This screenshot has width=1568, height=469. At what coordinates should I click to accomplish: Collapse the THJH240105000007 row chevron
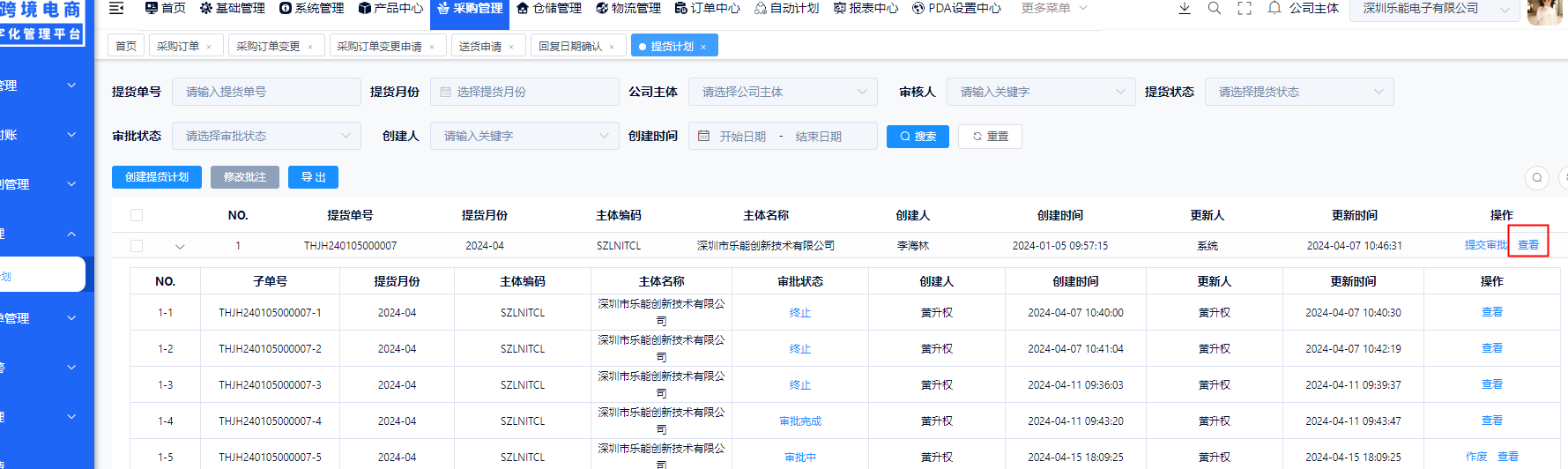(x=180, y=247)
